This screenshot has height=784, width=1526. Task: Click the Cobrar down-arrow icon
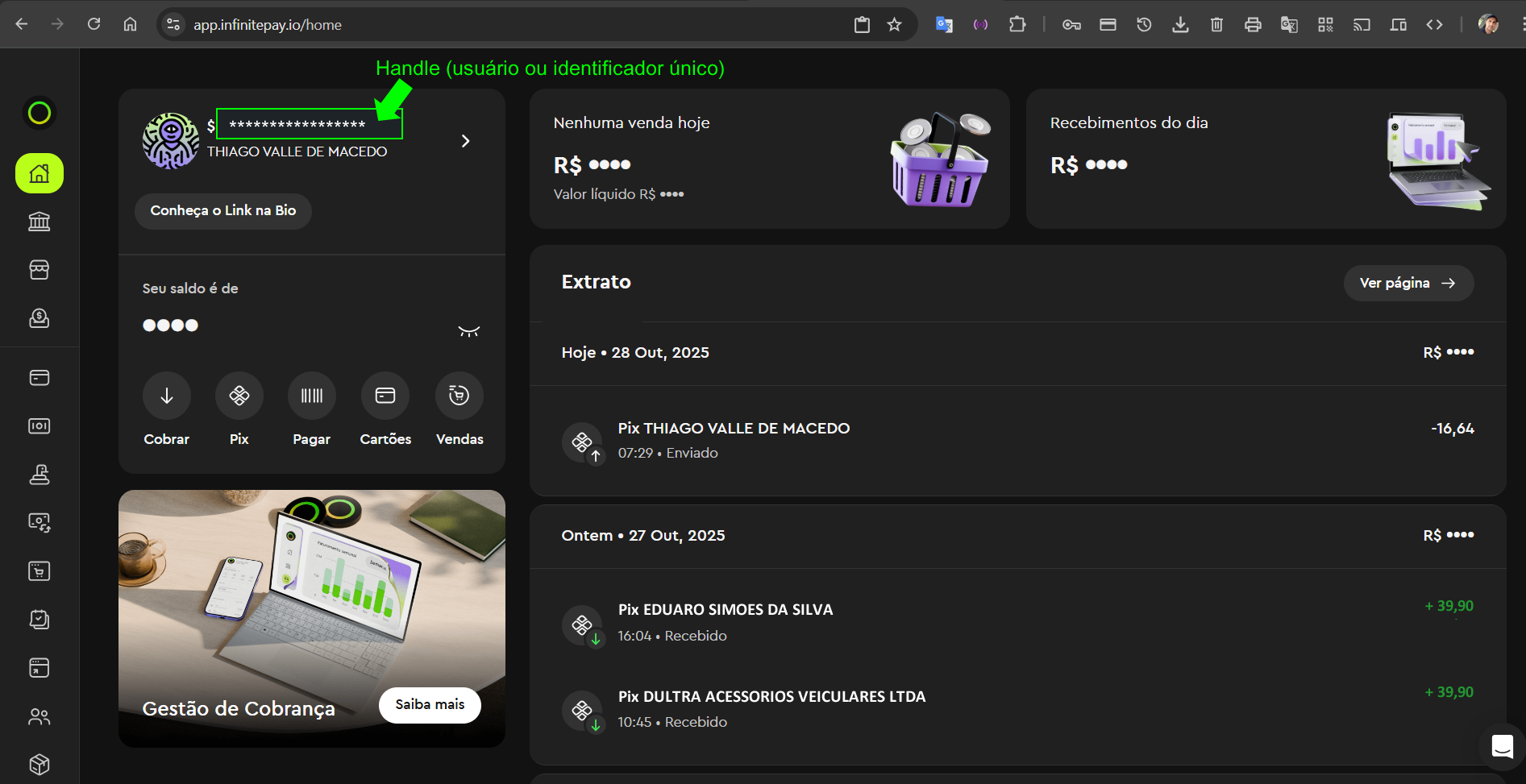[x=167, y=396]
